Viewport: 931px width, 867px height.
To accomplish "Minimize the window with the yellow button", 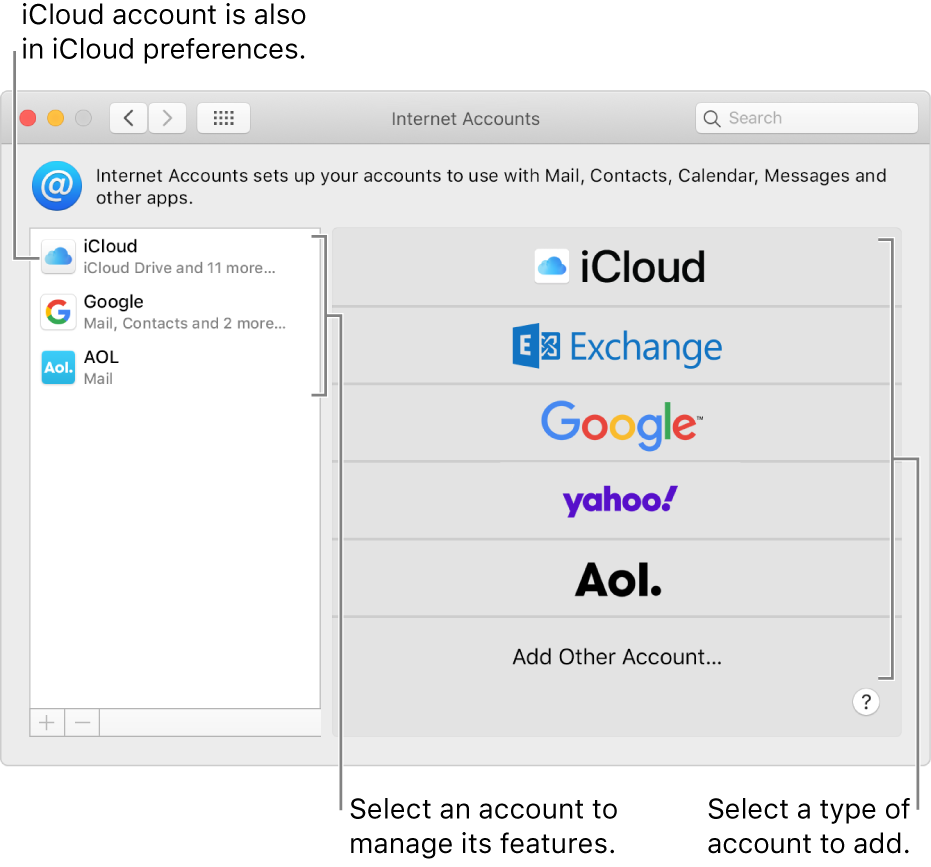I will tap(56, 118).
